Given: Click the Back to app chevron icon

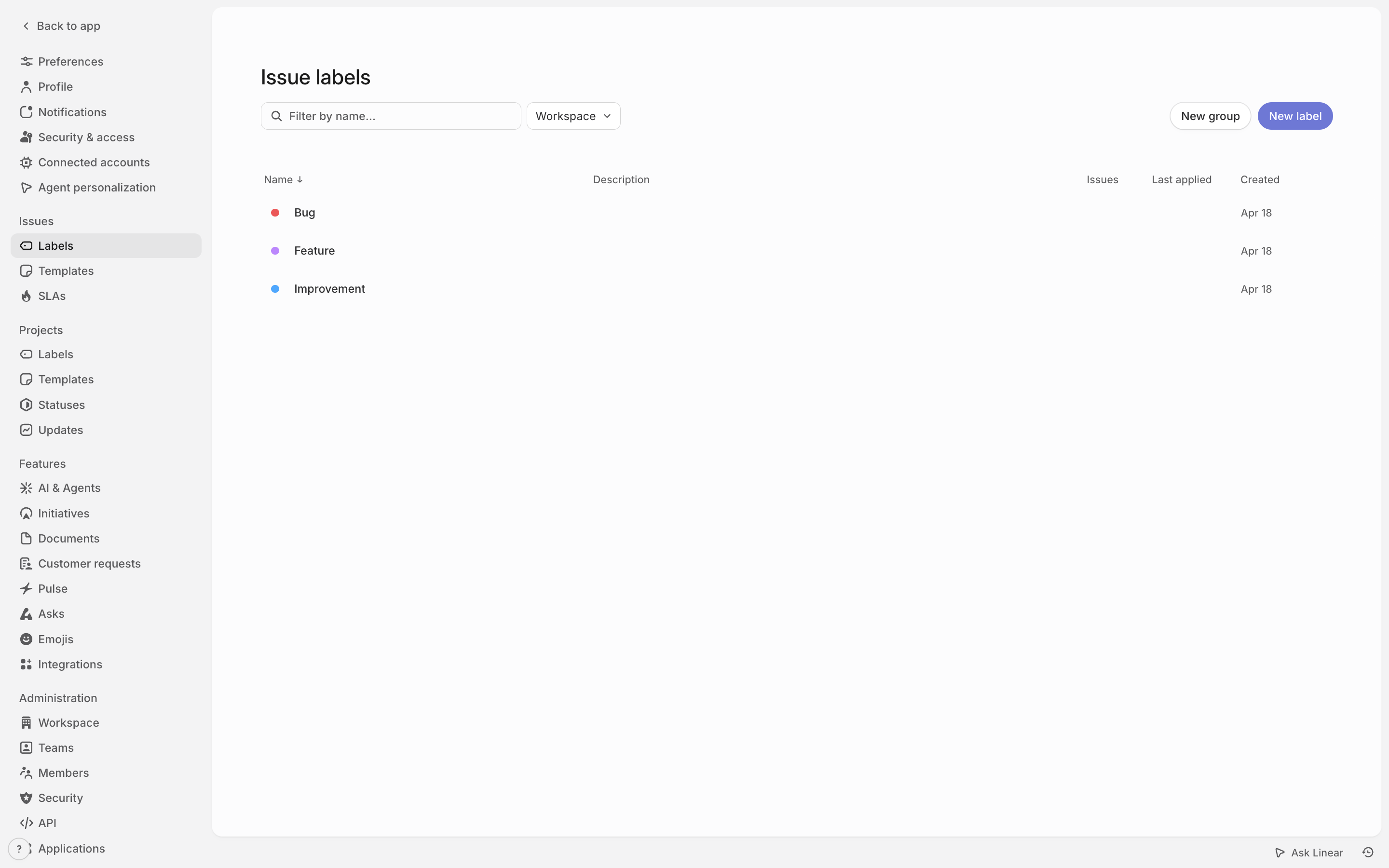Looking at the screenshot, I should tap(26, 26).
